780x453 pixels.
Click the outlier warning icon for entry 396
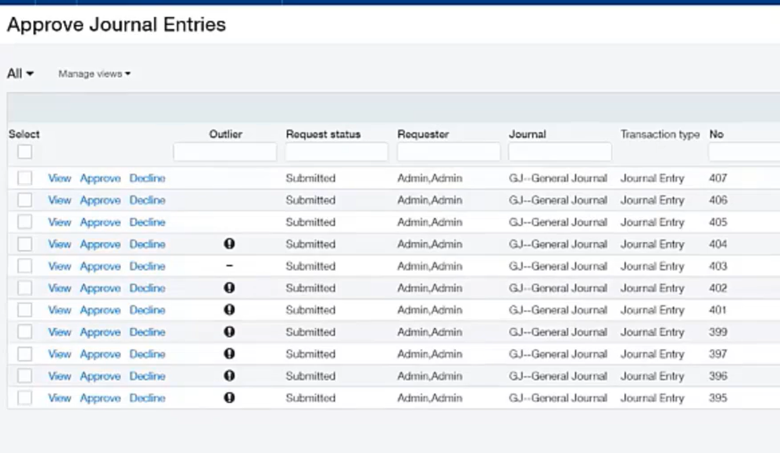(229, 376)
